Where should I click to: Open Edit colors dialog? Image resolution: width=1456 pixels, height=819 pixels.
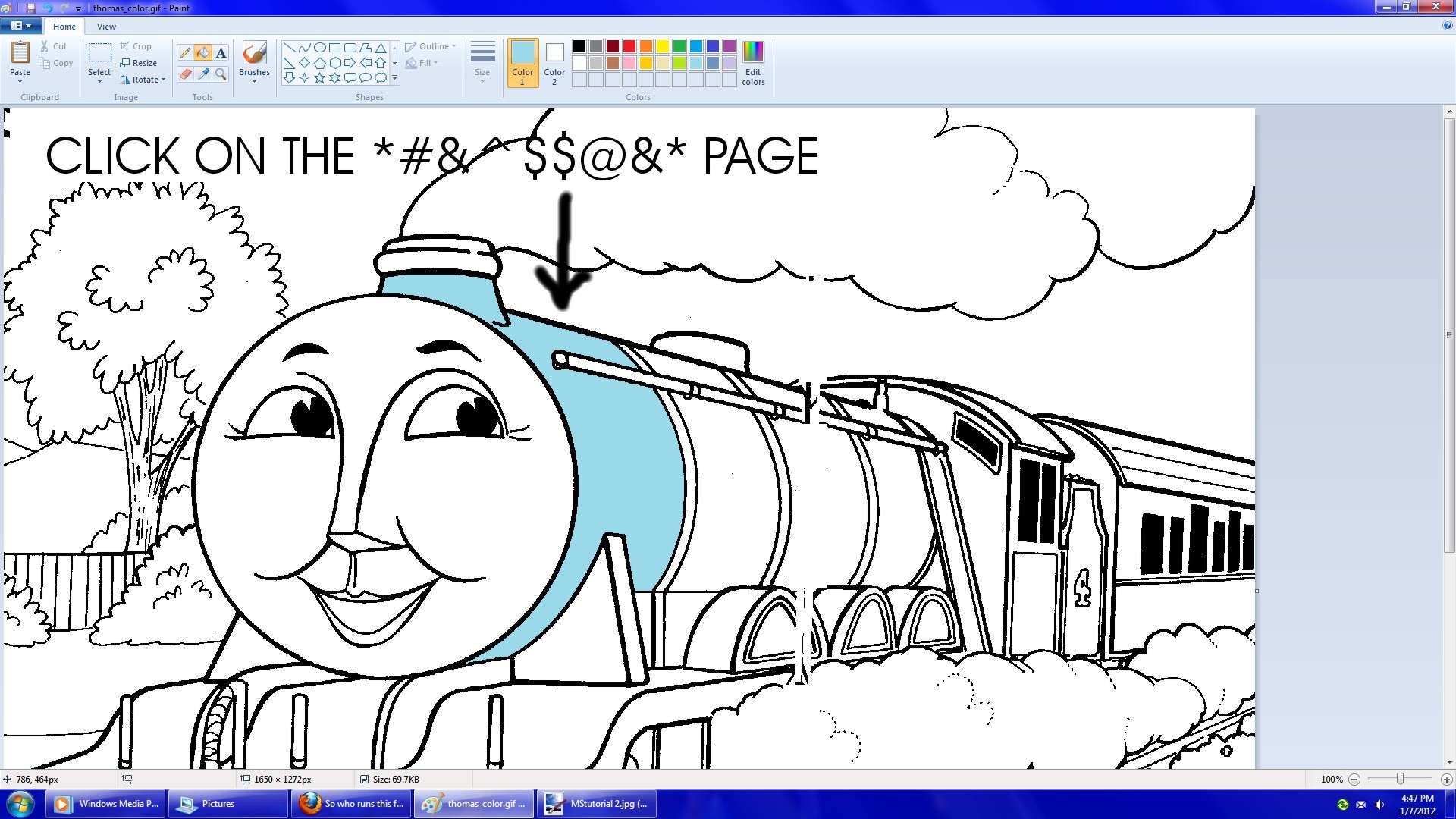tap(753, 63)
